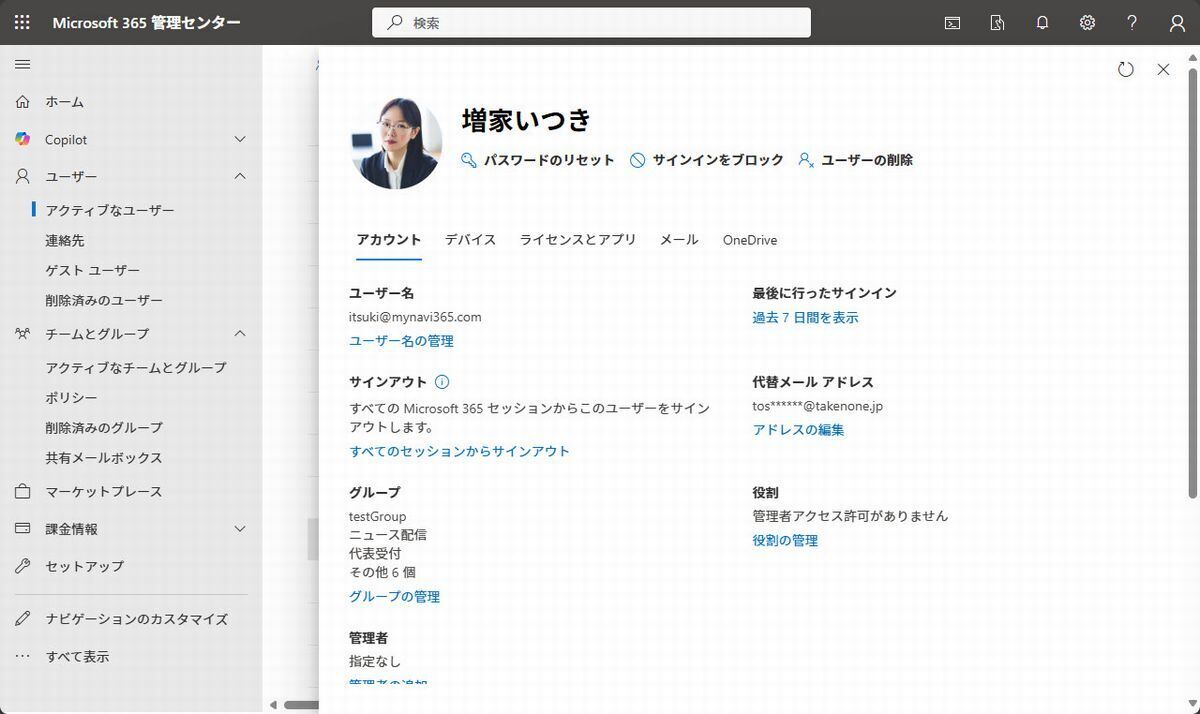Image resolution: width=1200 pixels, height=714 pixels.
Task: Collapse the チームとグループ section chevron
Action: (240, 333)
